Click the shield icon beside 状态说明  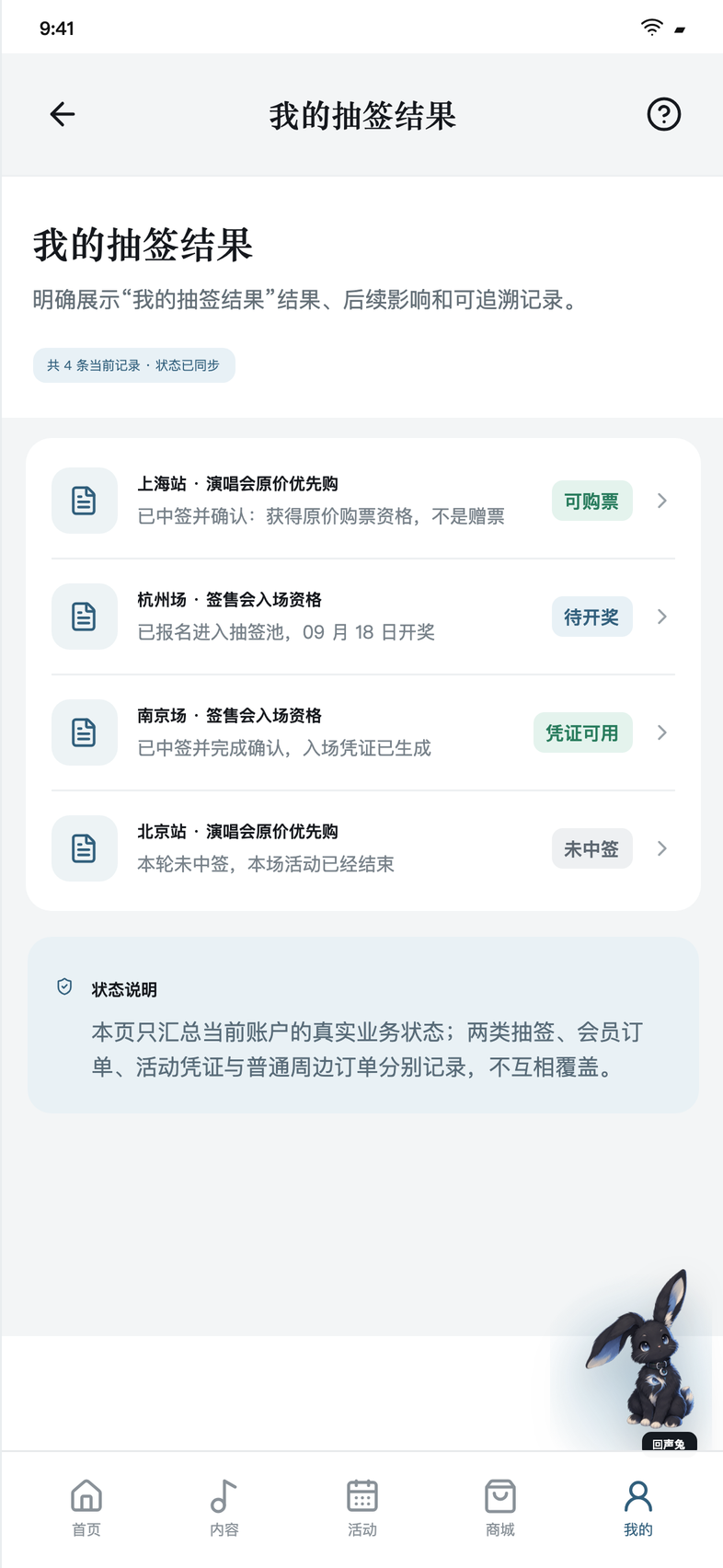click(x=64, y=987)
